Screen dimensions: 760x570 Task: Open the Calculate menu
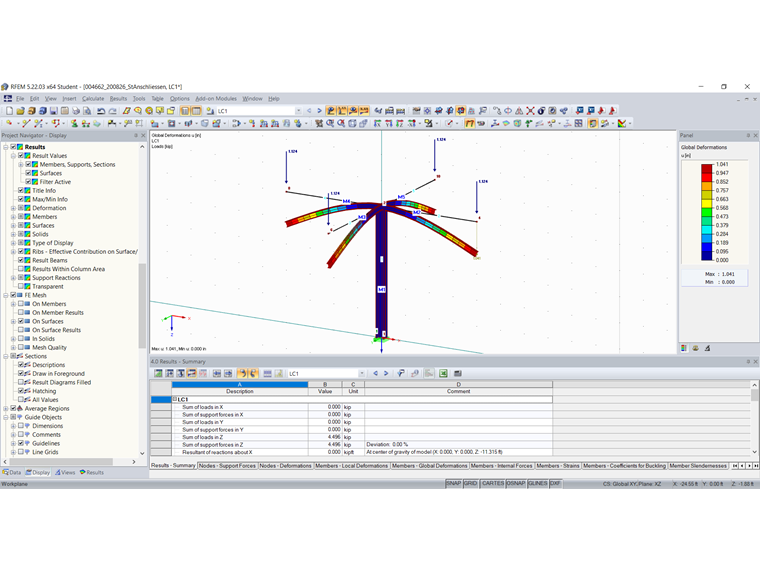[x=93, y=98]
